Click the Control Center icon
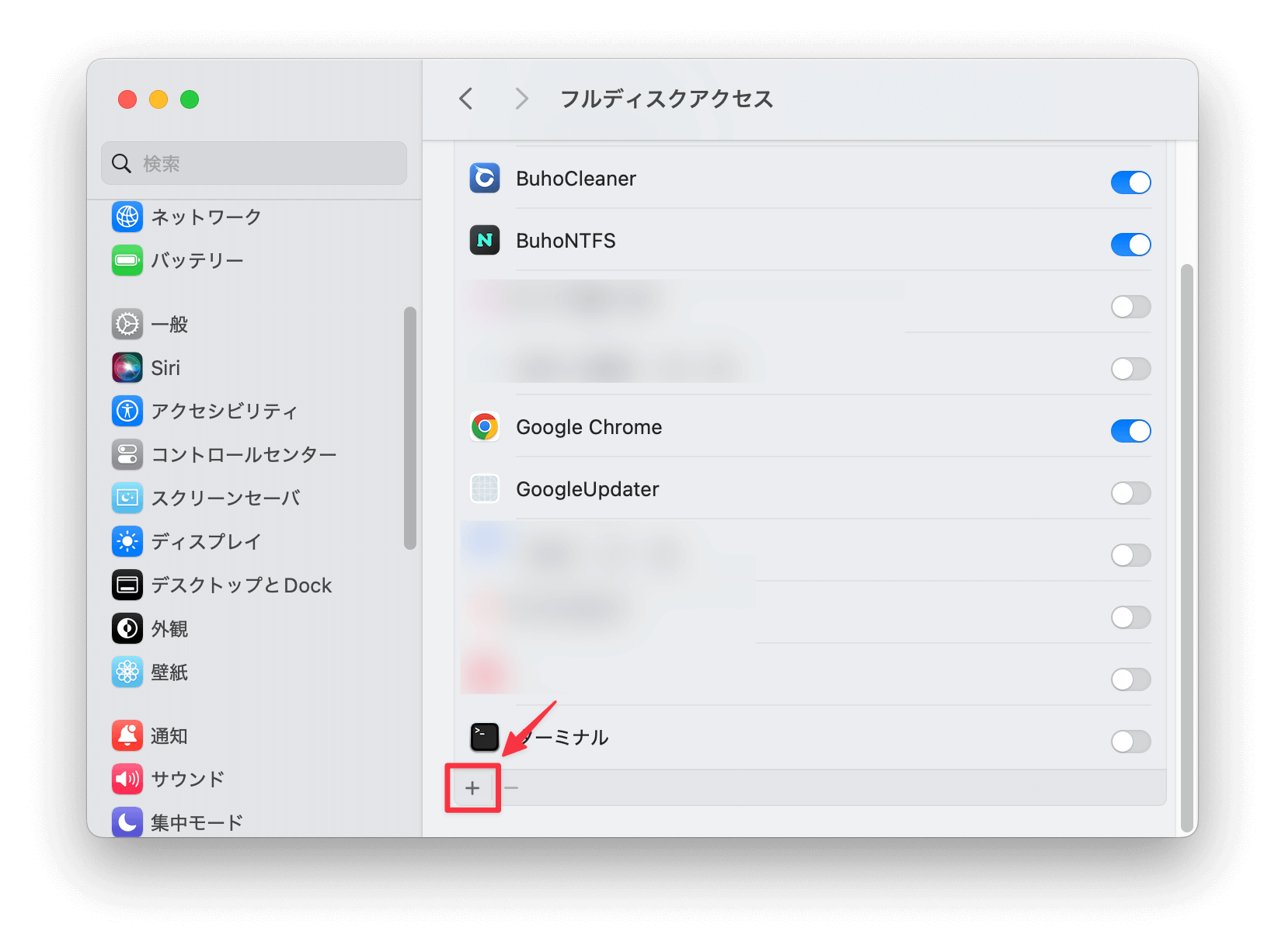 [x=127, y=454]
